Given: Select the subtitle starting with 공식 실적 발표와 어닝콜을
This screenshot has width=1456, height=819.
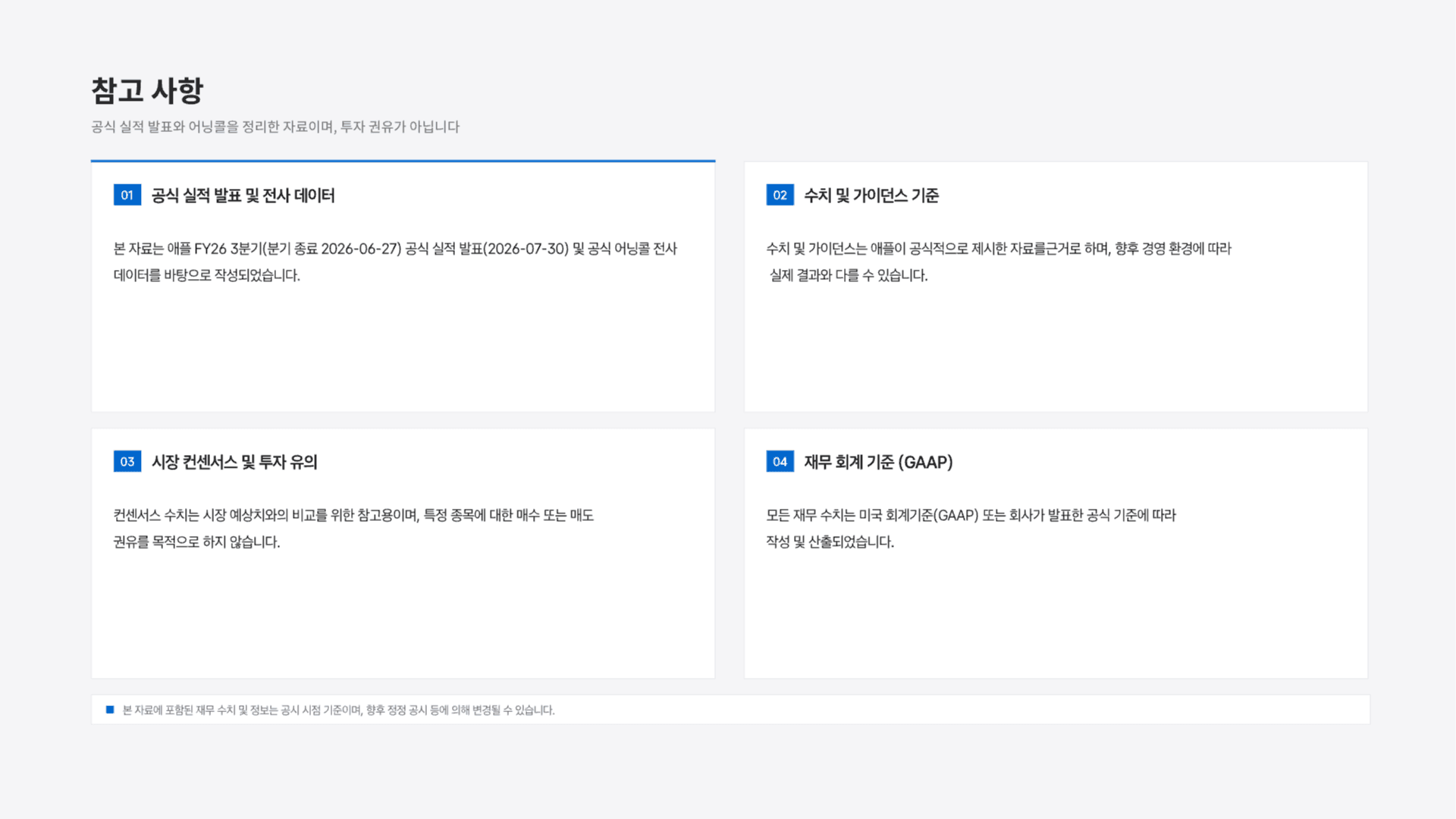Looking at the screenshot, I should tap(275, 127).
